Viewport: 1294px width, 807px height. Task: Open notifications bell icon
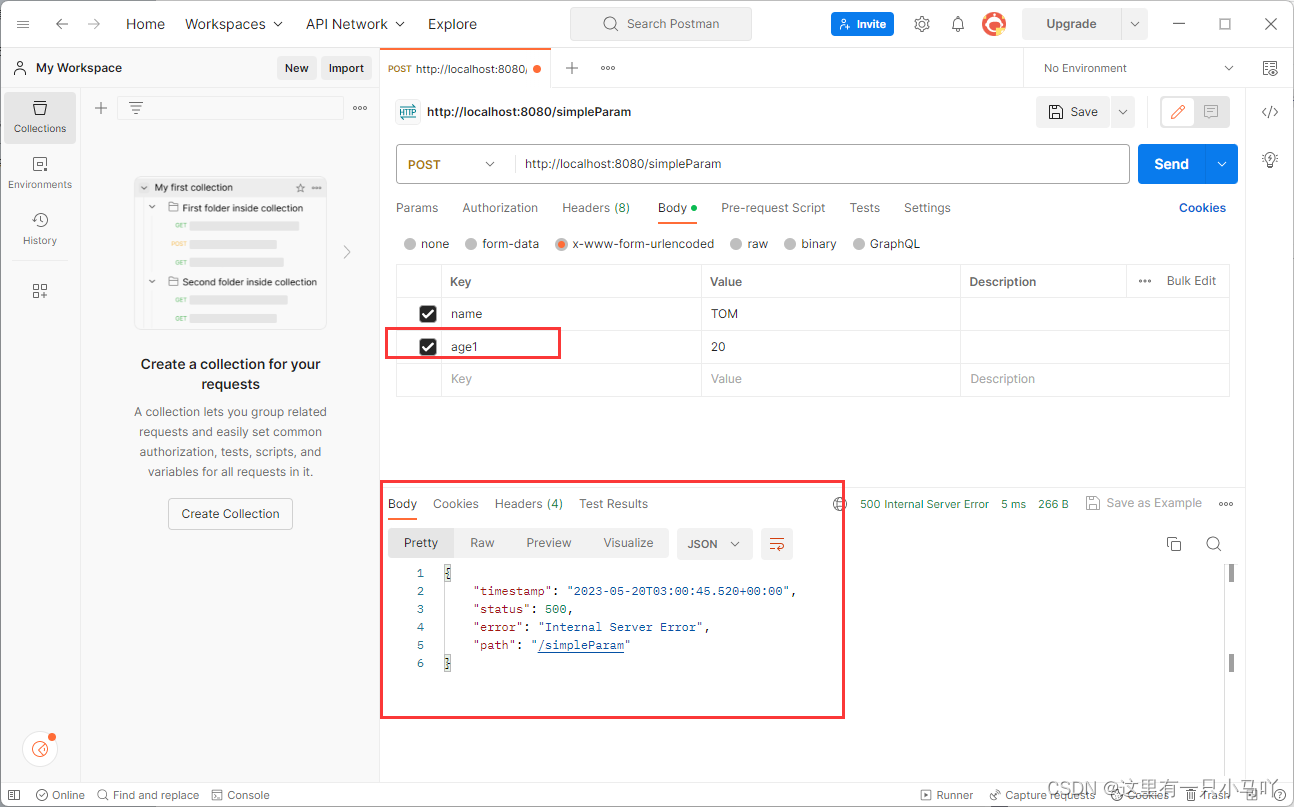tap(958, 24)
